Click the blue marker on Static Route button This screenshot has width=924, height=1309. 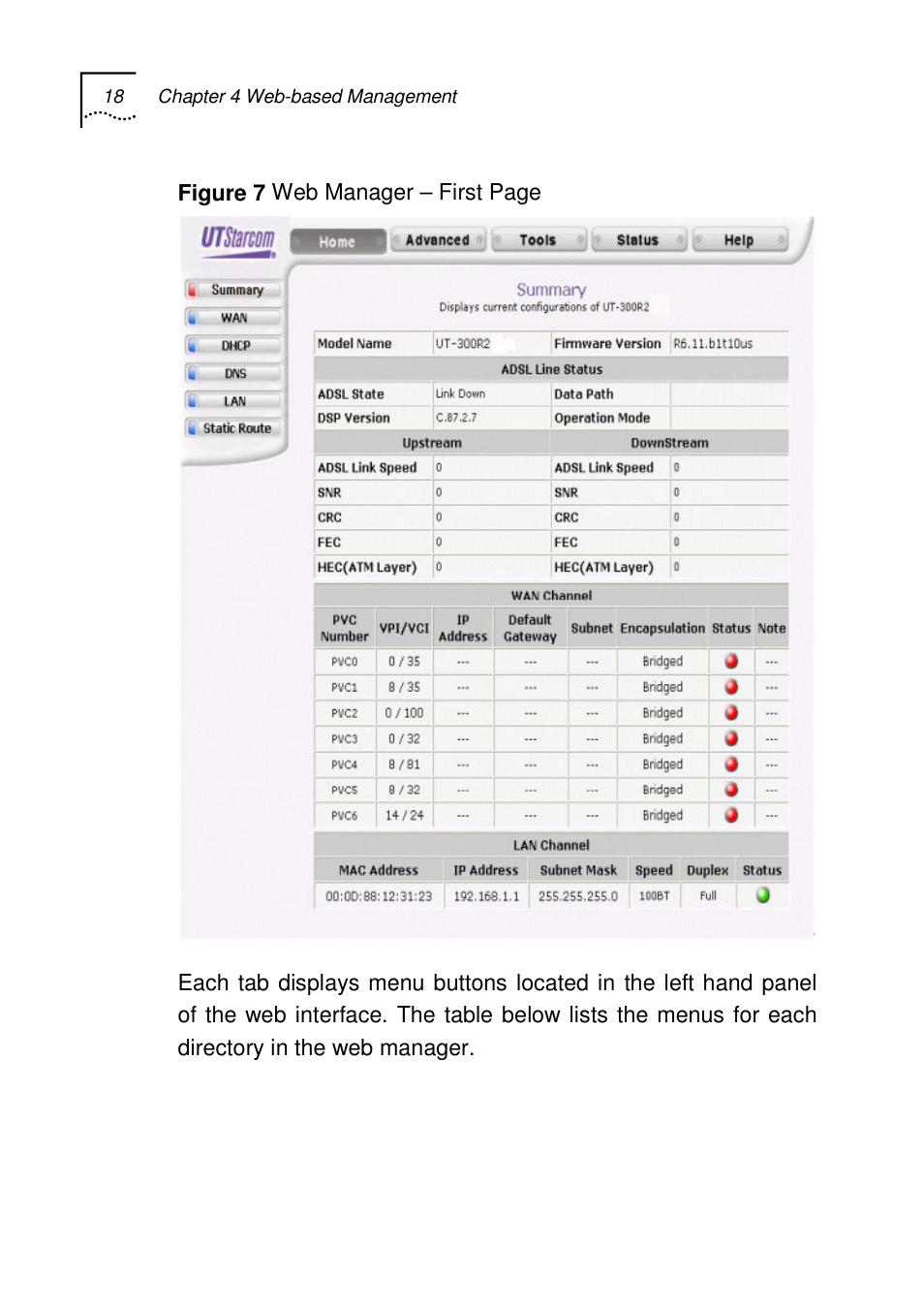(x=192, y=428)
